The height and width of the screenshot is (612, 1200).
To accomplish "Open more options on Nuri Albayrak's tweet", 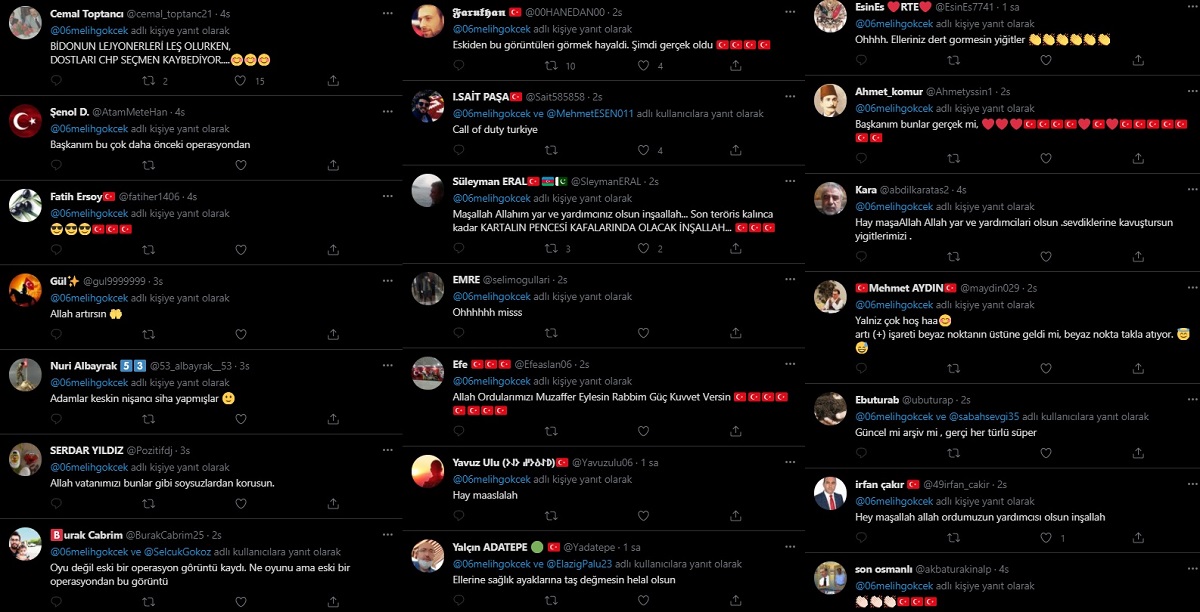I will [387, 365].
